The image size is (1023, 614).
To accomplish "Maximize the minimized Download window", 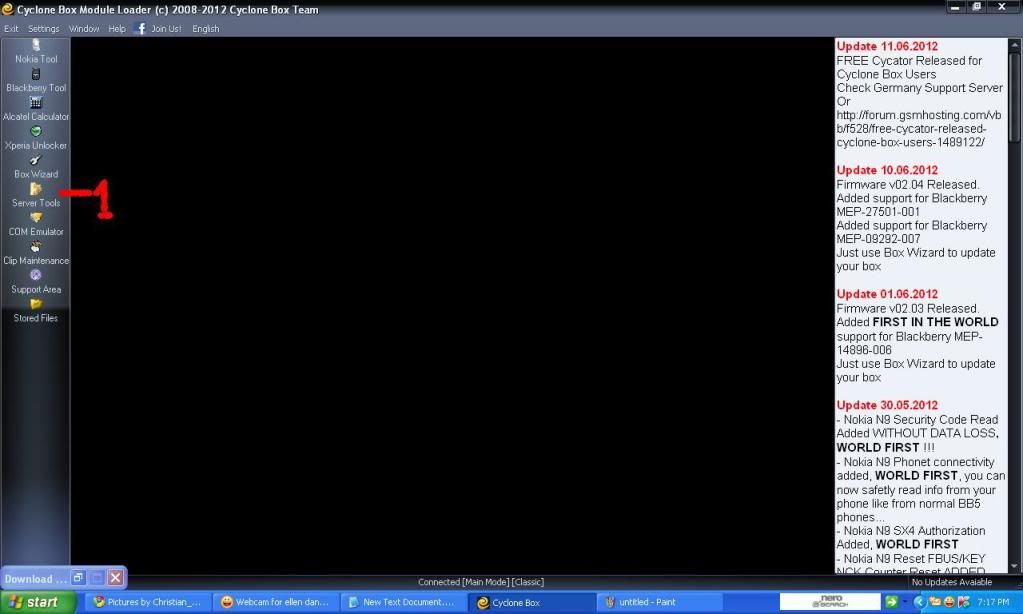I will pos(97,577).
